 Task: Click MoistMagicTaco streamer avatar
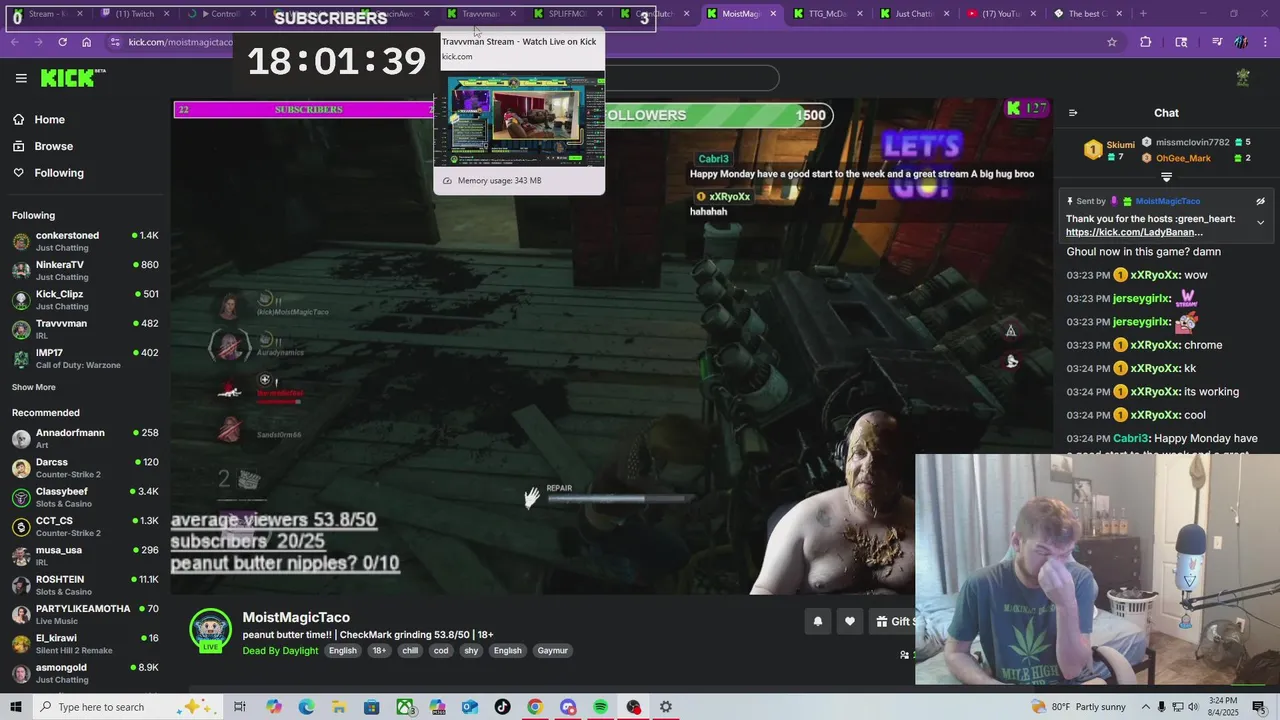coord(211,630)
